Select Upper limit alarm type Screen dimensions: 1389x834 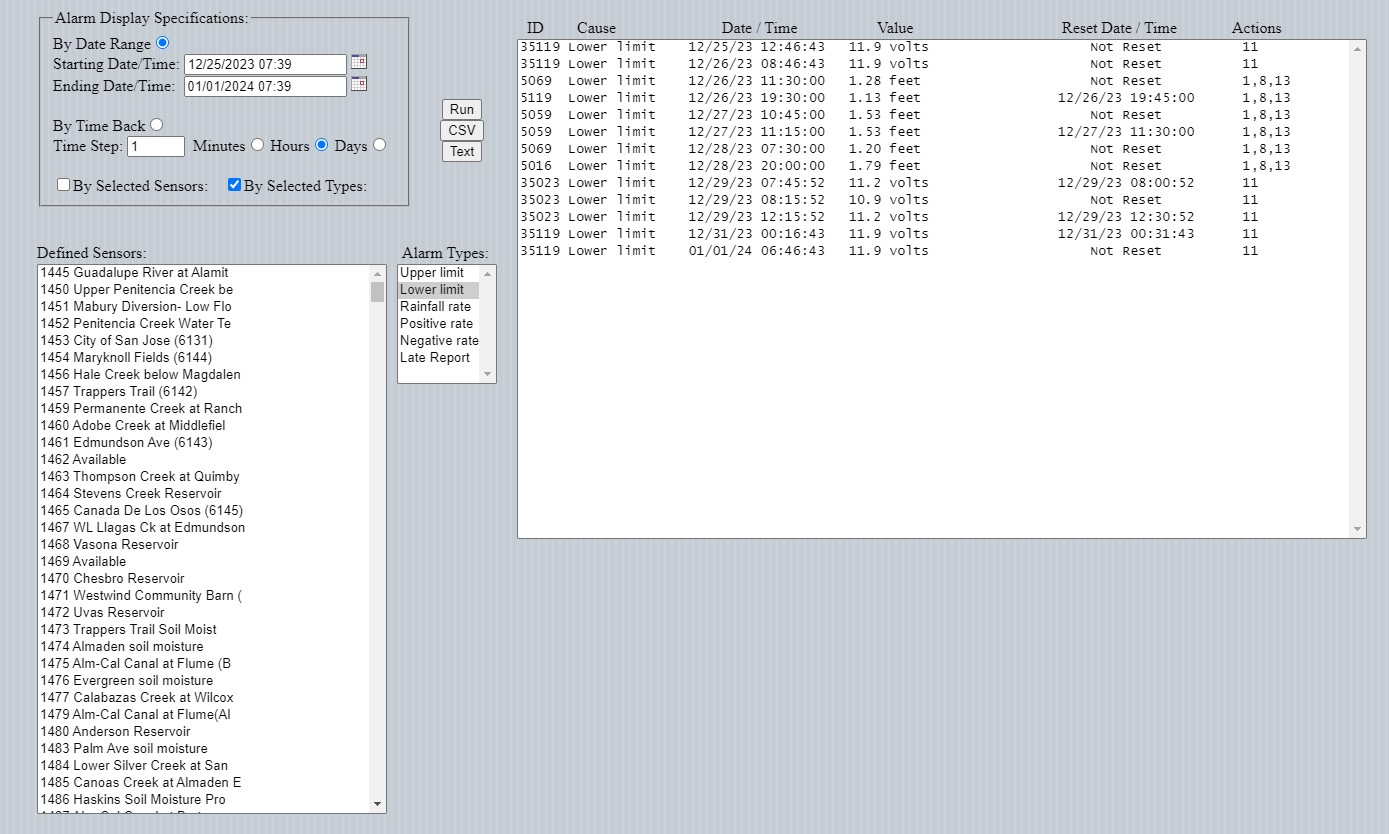[432, 273]
